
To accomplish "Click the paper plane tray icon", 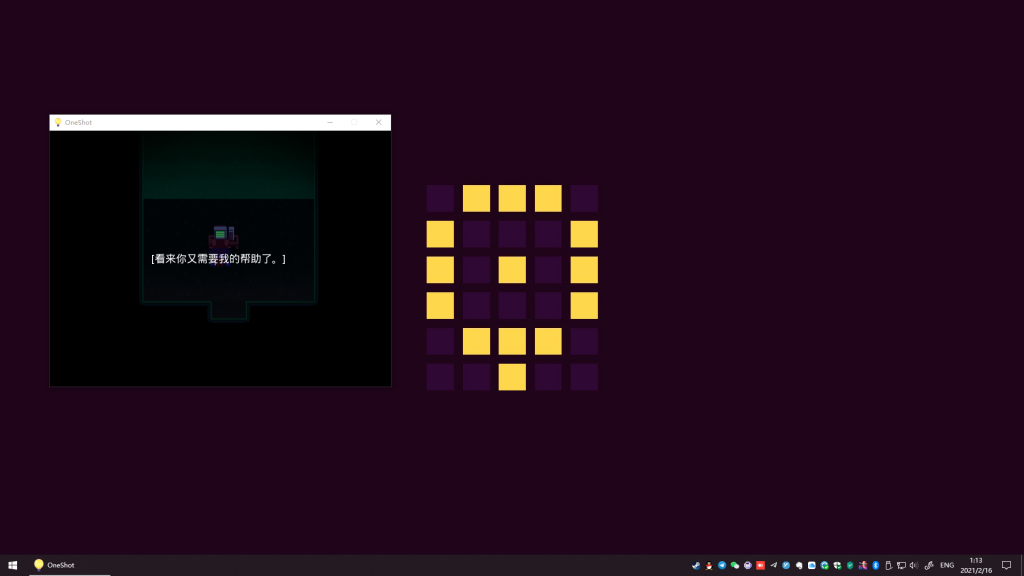I will click(773, 566).
